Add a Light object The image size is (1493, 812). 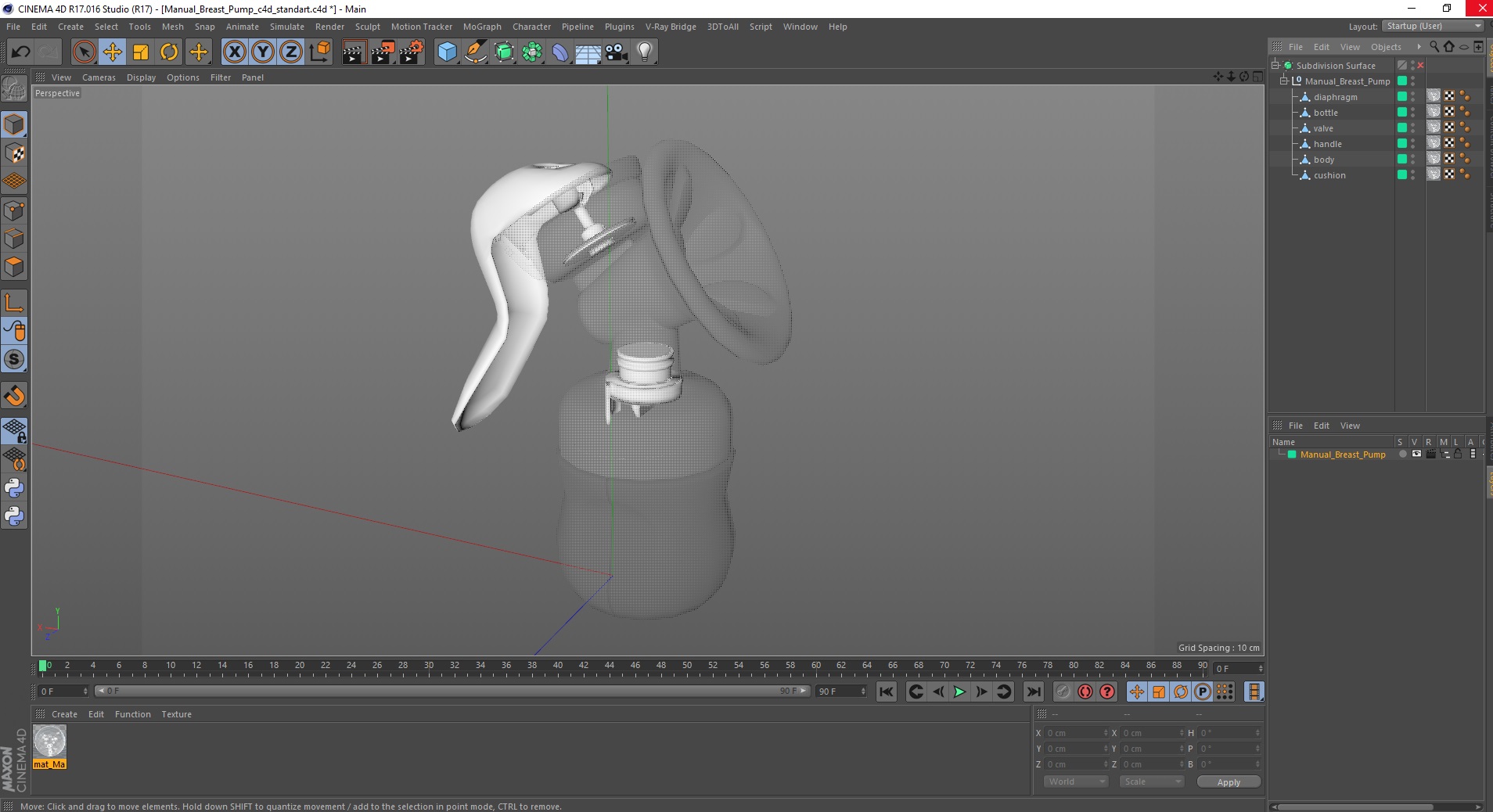(645, 52)
